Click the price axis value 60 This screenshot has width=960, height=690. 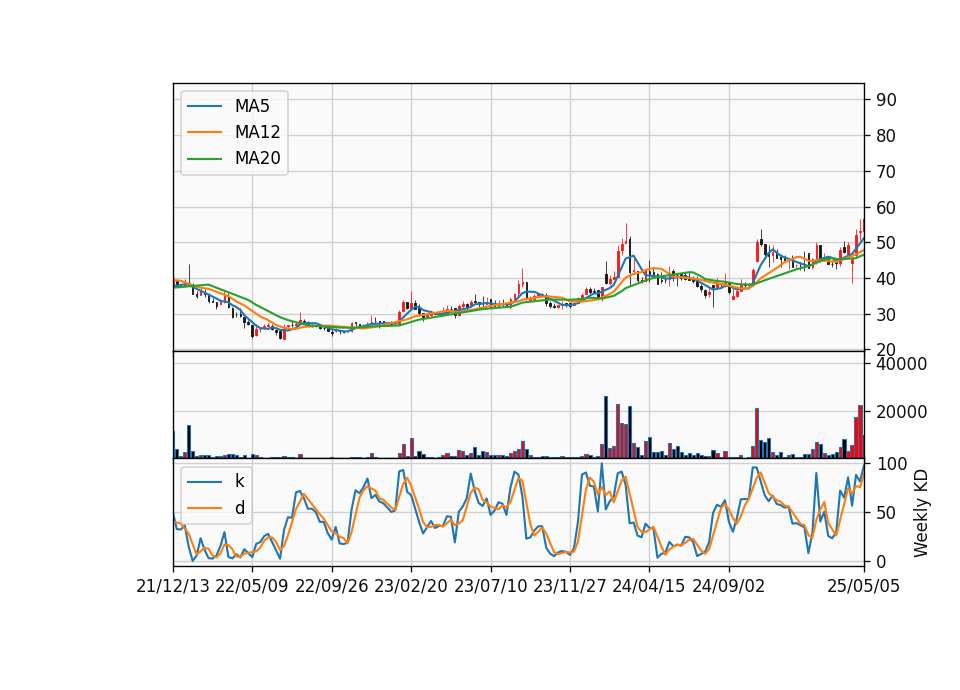[x=886, y=208]
